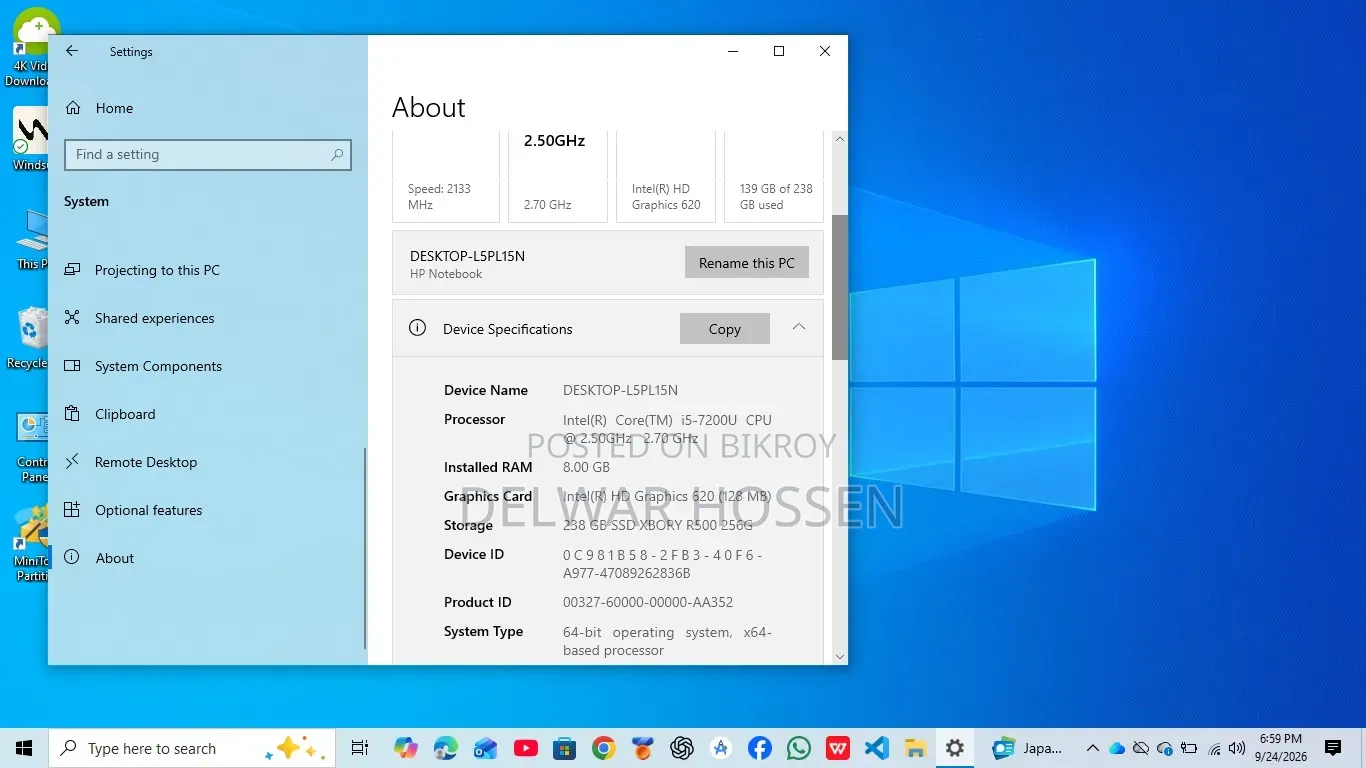
Task: Click the scrollbar down arrow in About
Action: (840, 657)
